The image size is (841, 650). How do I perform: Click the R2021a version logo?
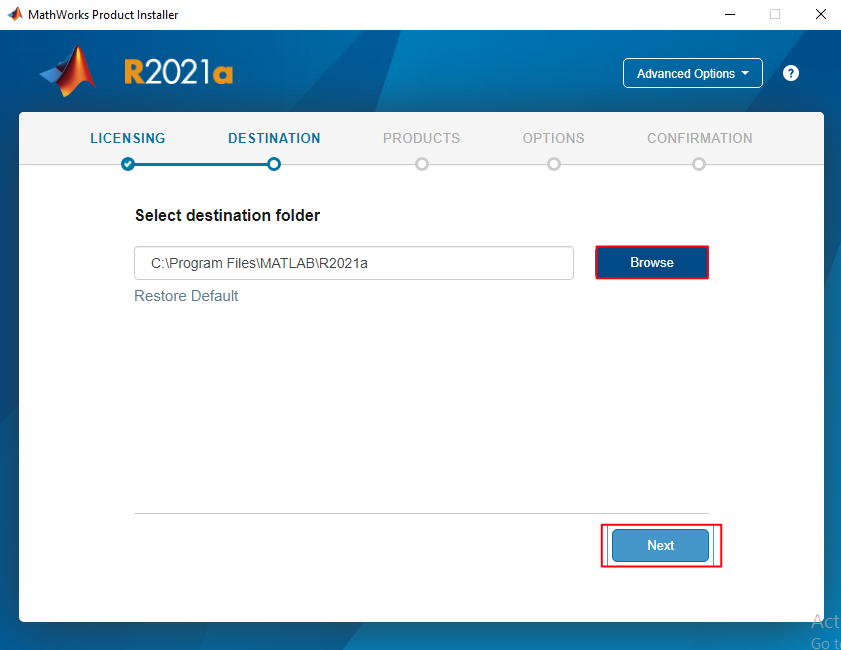tap(179, 72)
